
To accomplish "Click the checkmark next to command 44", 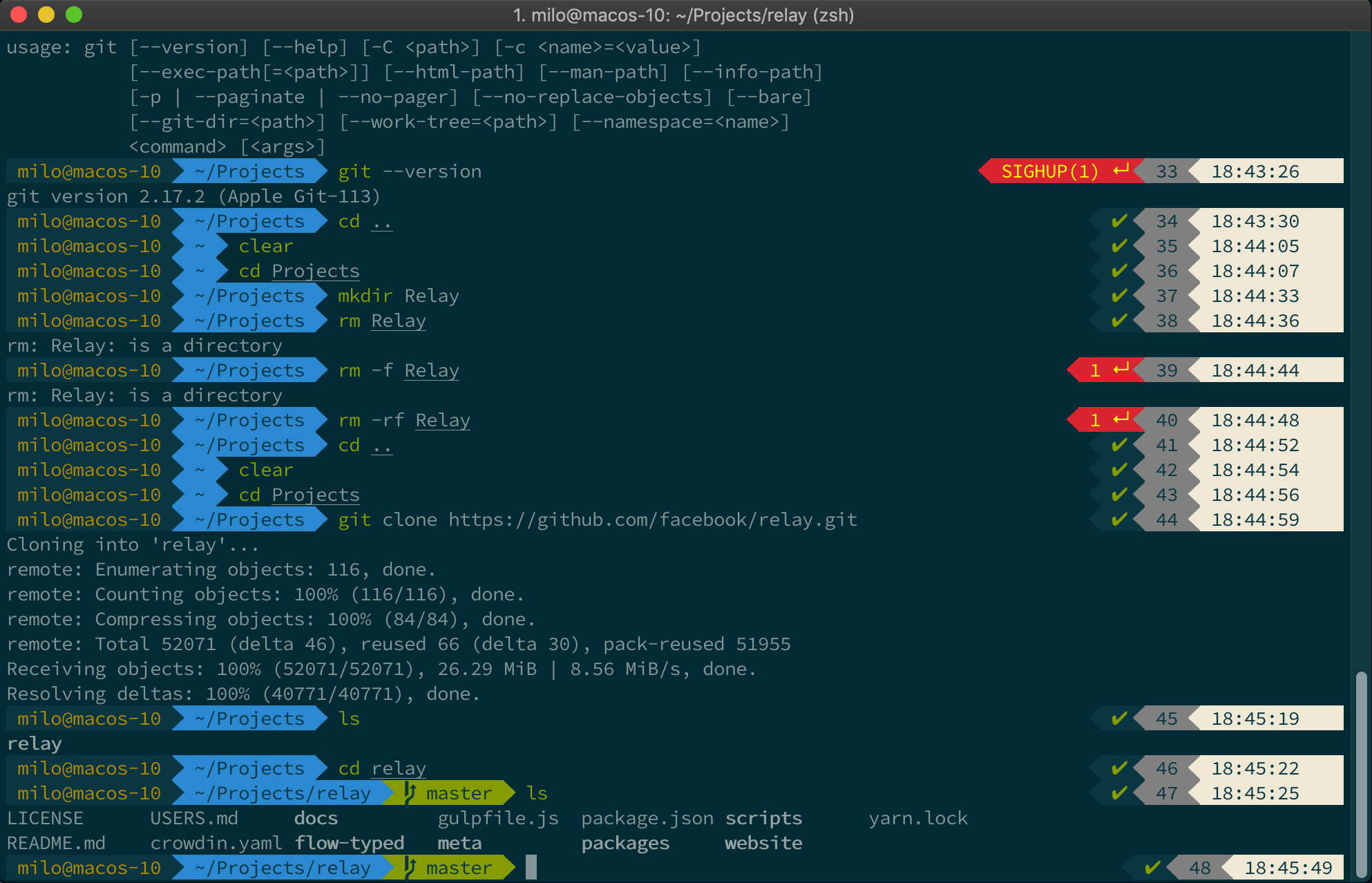I will 1119,519.
